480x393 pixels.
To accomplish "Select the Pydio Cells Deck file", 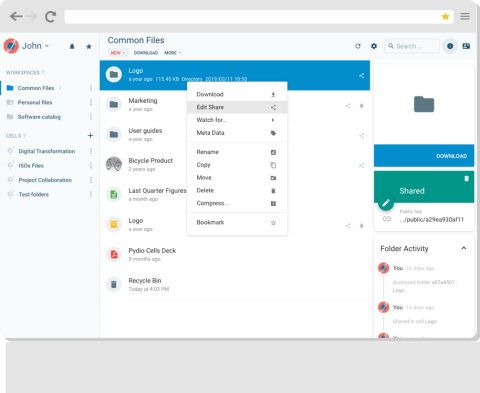I will [x=235, y=255].
